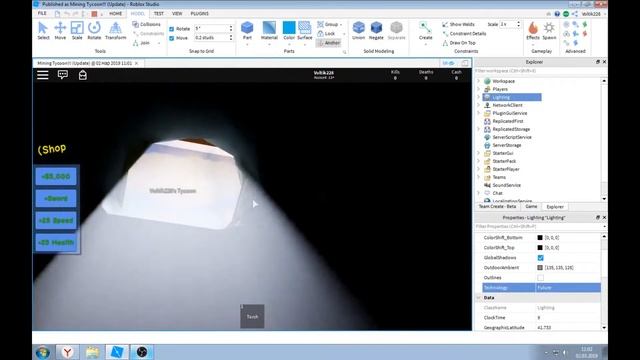Click the OutdoorAmbient color swatch
The image size is (640, 360).
pyautogui.click(x=540, y=268)
